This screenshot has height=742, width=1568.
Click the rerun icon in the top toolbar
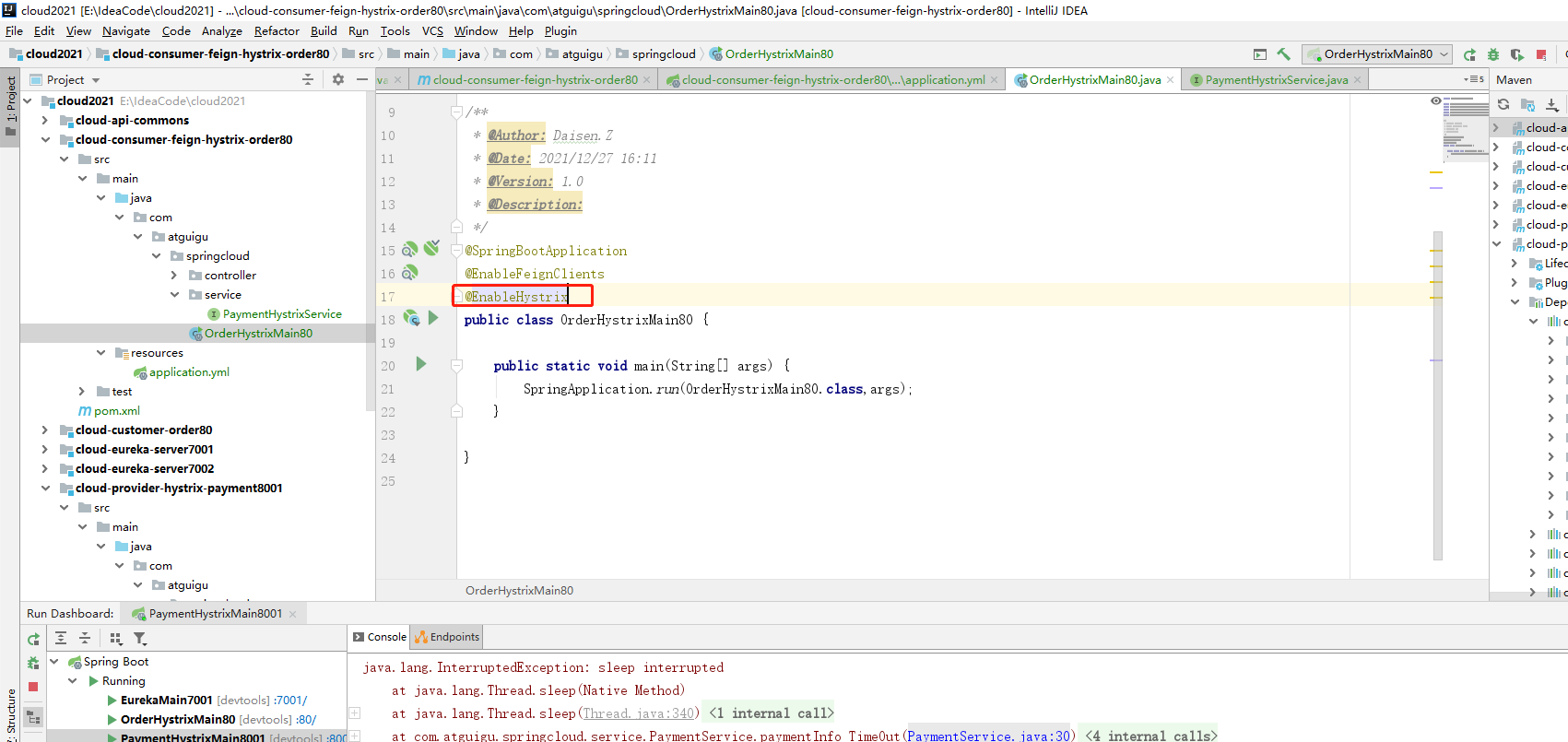point(1469,54)
